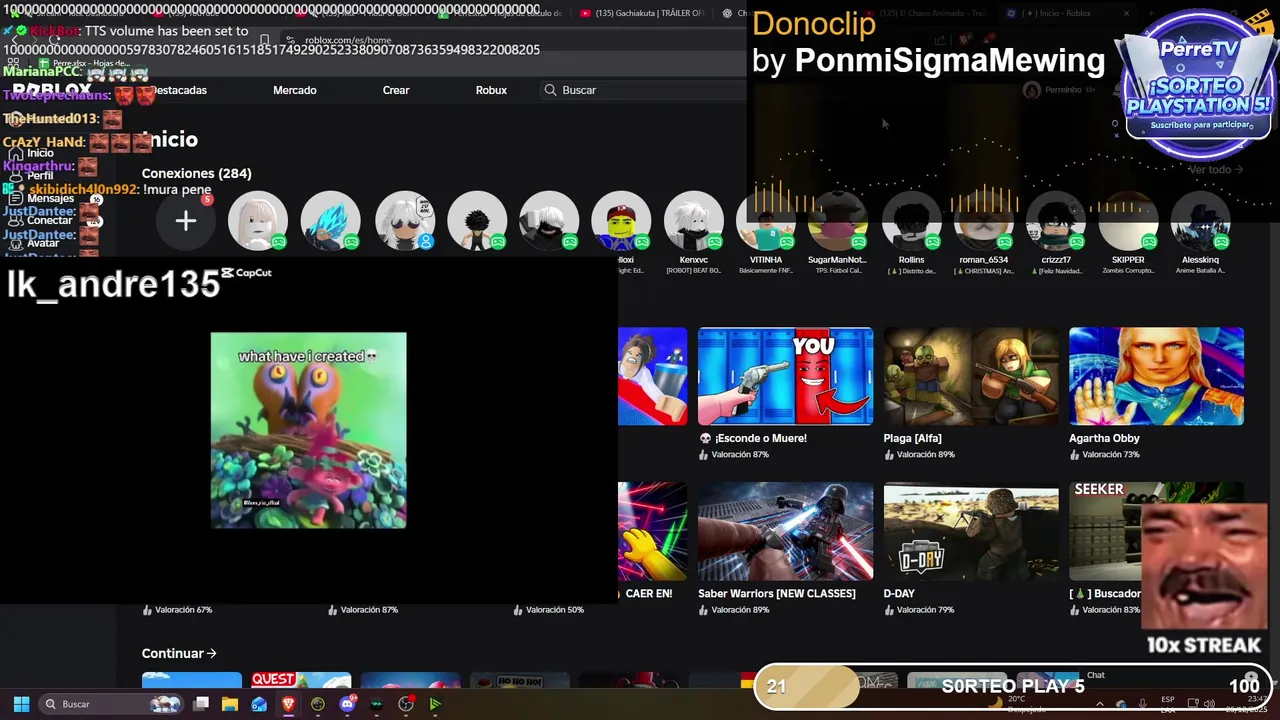Open the QUEST game in Continuar row
Screen dimensions: 1280x720
pos(301,681)
